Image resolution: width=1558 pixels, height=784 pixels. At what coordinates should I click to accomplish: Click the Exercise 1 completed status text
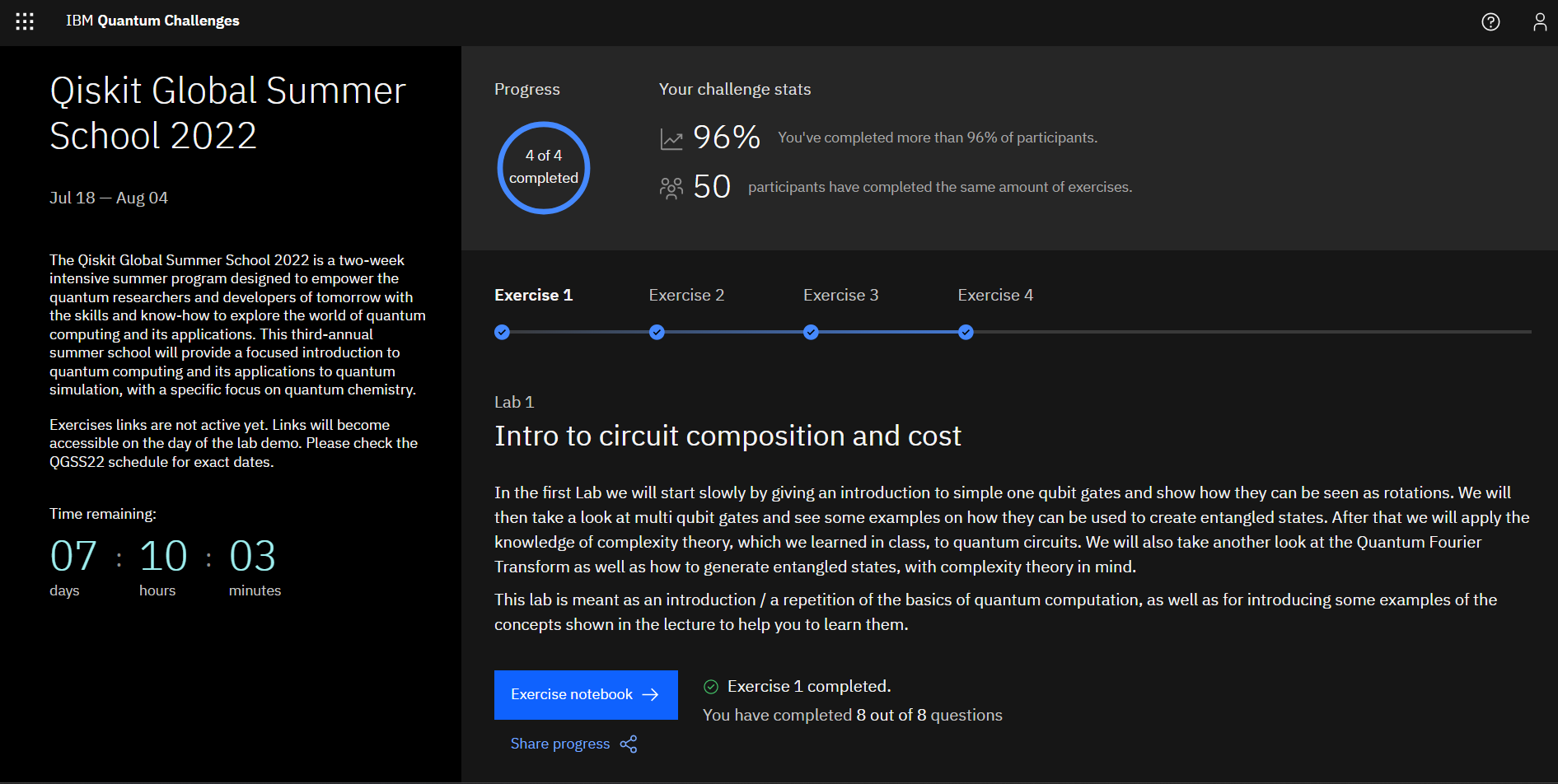coord(809,686)
